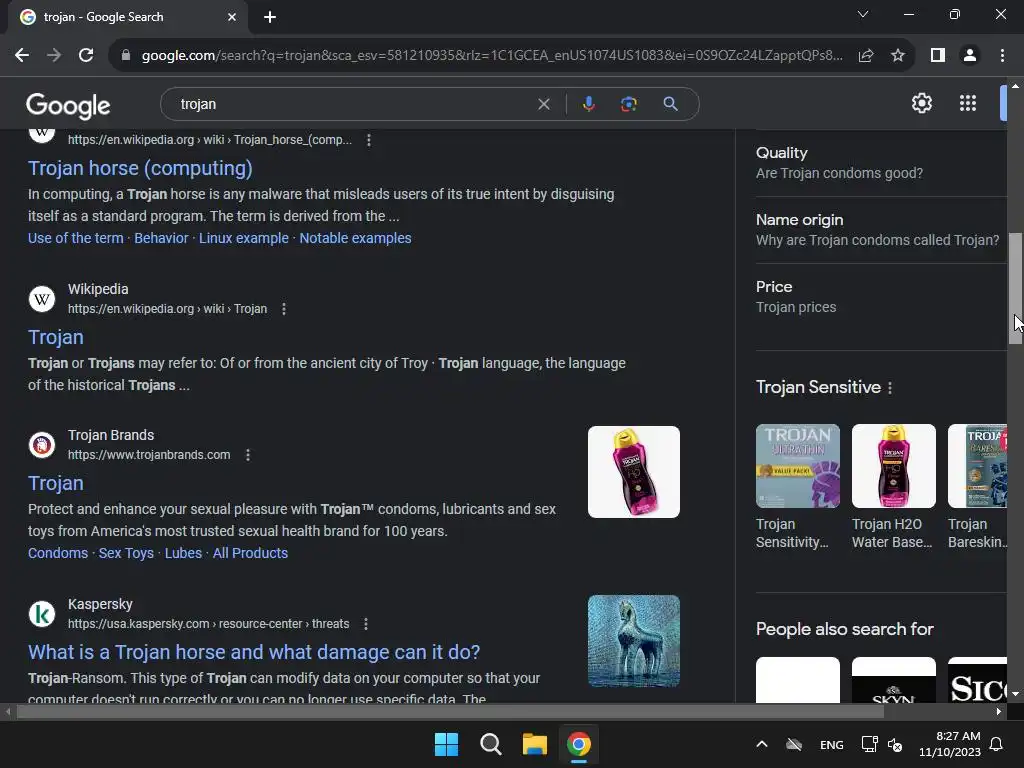Open options for the Wikipedia Trojan result
Viewport: 1024px width, 768px height.
[283, 309]
